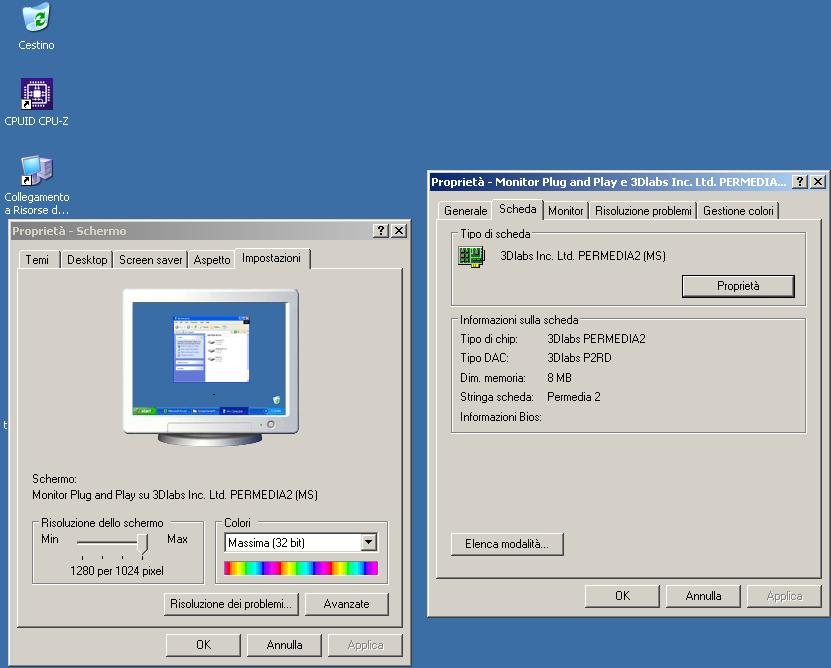Confirm with OK in the Monitor properties window
This screenshot has height=668, width=831.
point(623,596)
